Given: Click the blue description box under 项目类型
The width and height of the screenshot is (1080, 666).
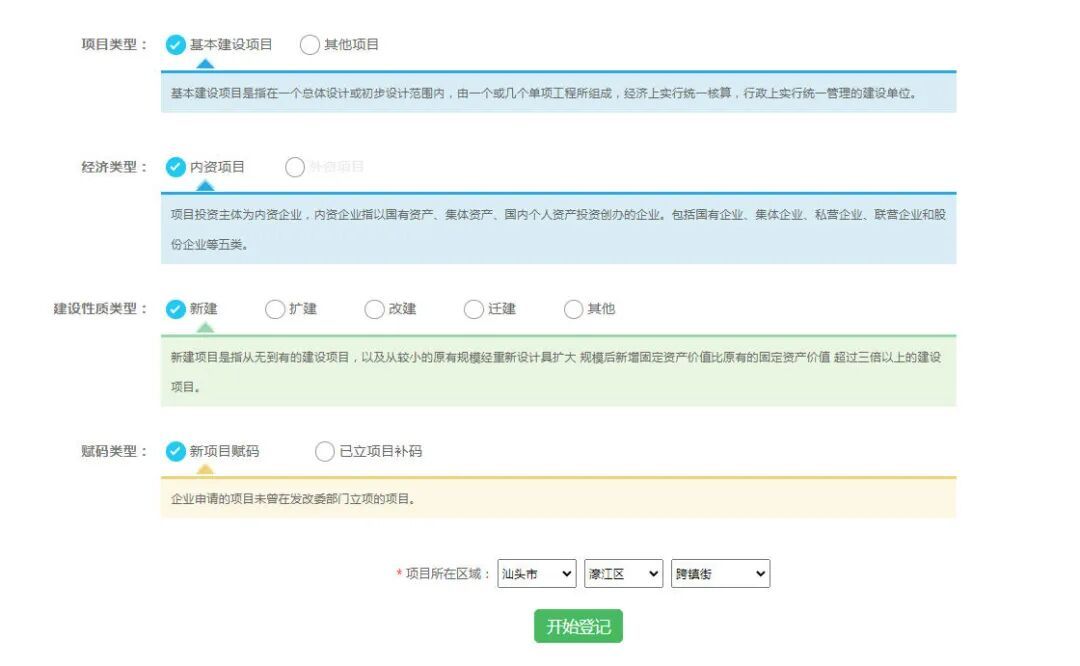Looking at the screenshot, I should (x=558, y=93).
